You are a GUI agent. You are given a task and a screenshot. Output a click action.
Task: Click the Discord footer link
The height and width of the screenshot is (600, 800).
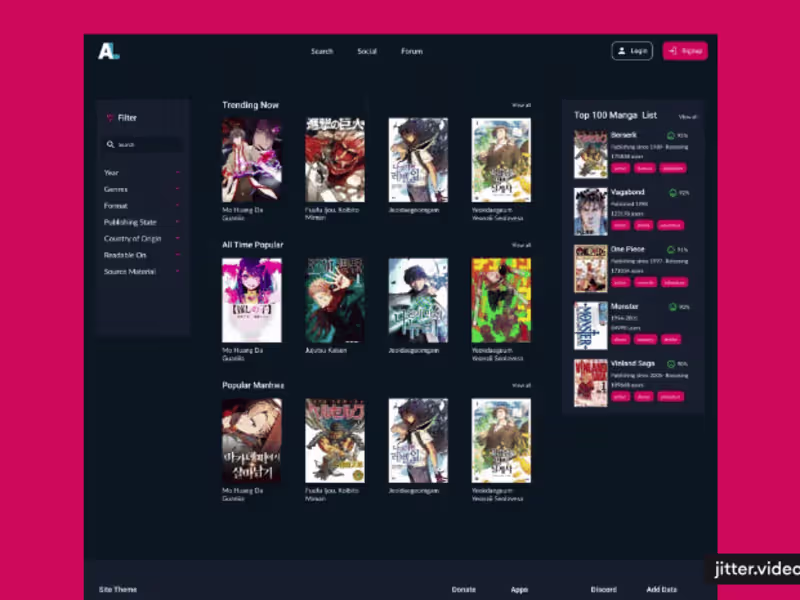point(604,589)
